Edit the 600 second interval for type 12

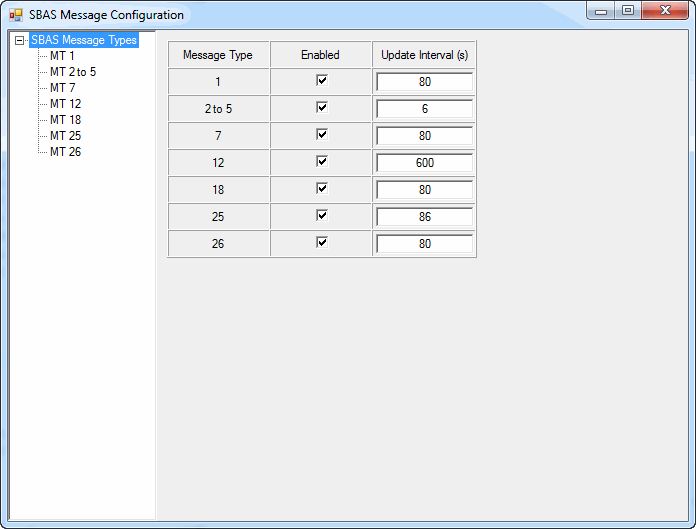pyautogui.click(x=424, y=163)
